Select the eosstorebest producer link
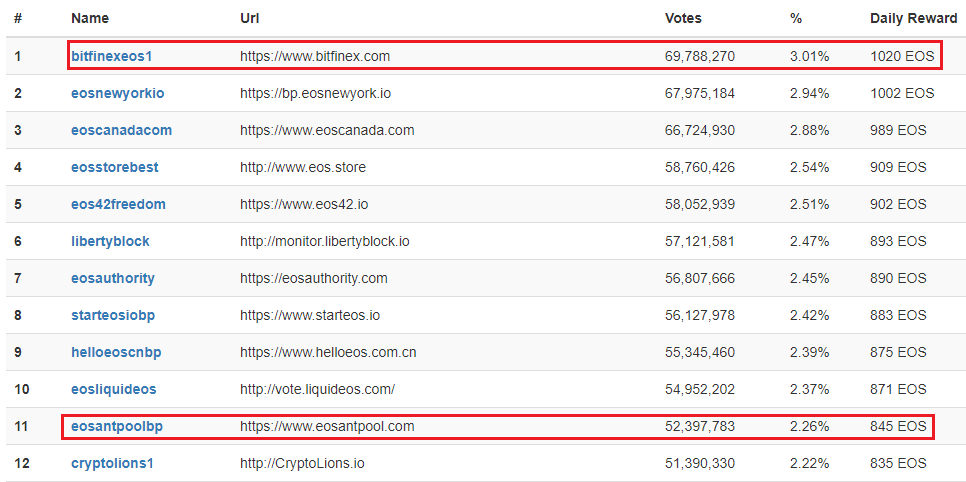This screenshot has width=966, height=482. click(x=114, y=167)
